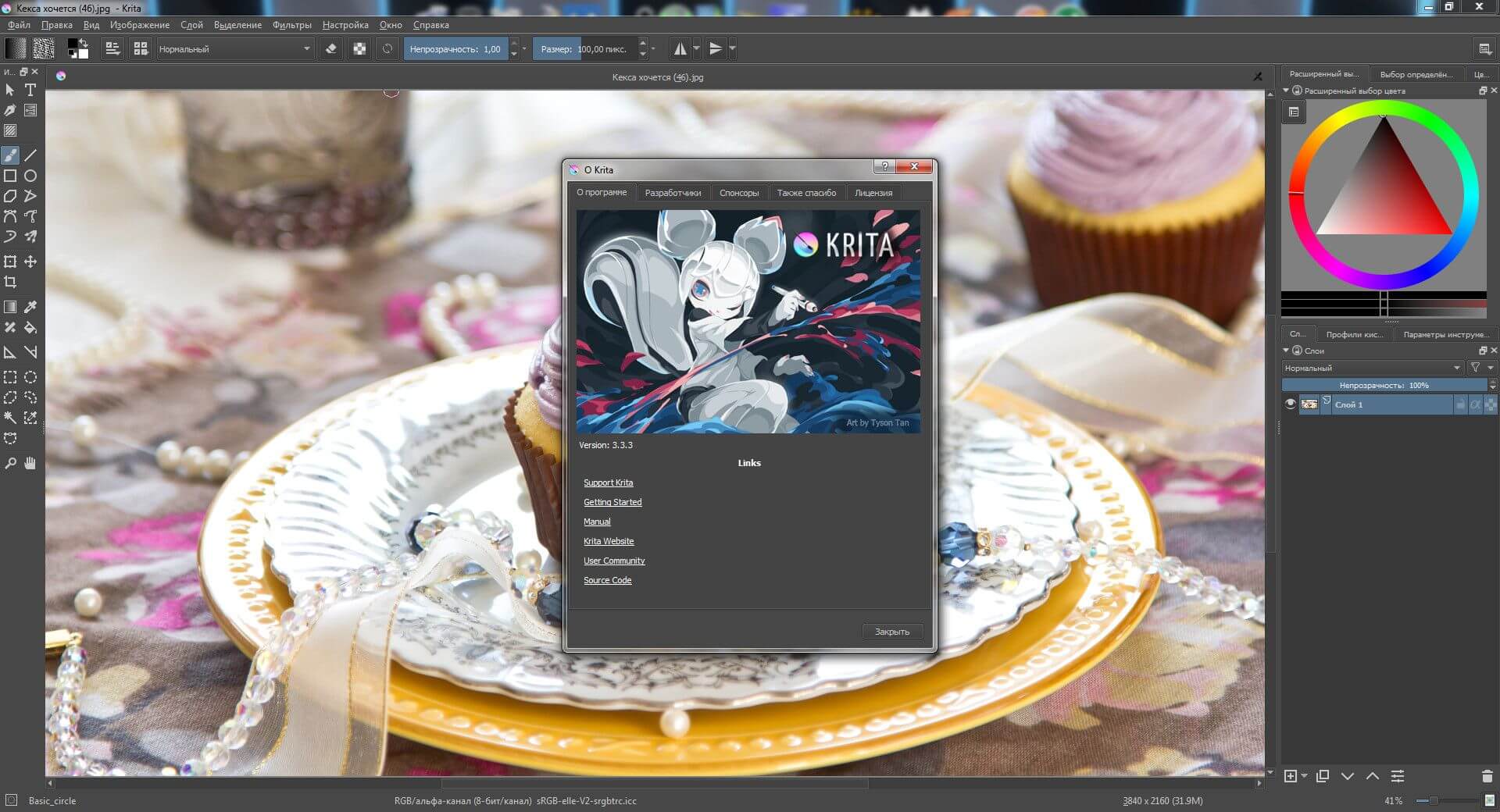
Task: Select the Crop tool
Action: coord(10,282)
